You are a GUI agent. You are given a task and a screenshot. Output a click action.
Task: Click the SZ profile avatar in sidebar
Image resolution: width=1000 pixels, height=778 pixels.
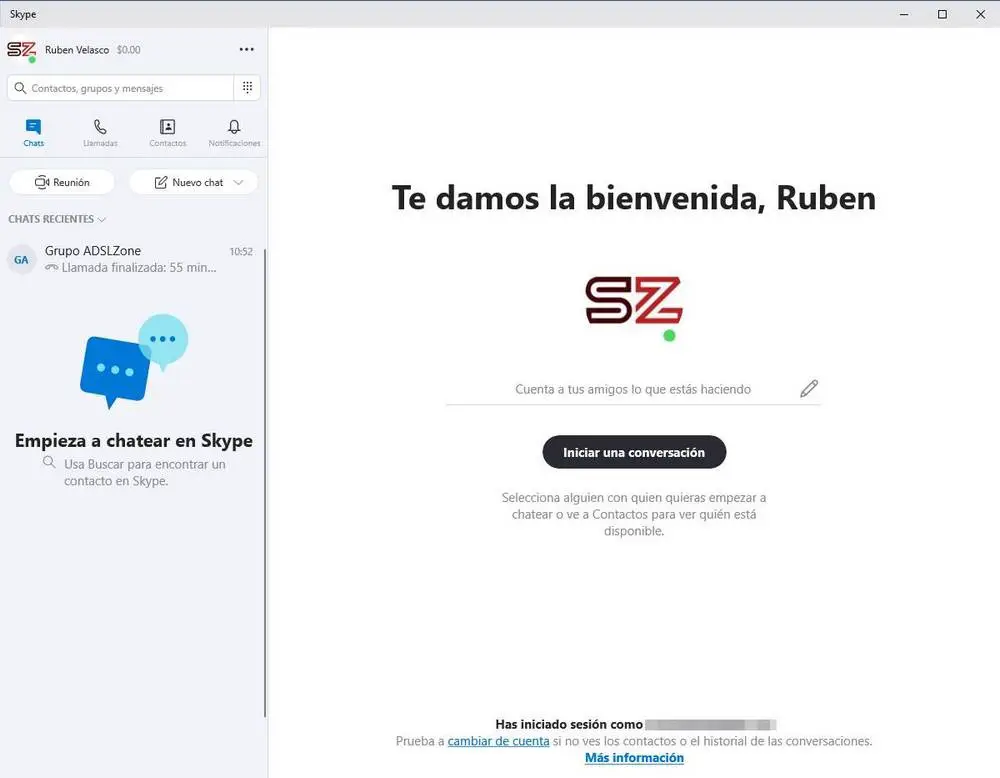pos(21,50)
